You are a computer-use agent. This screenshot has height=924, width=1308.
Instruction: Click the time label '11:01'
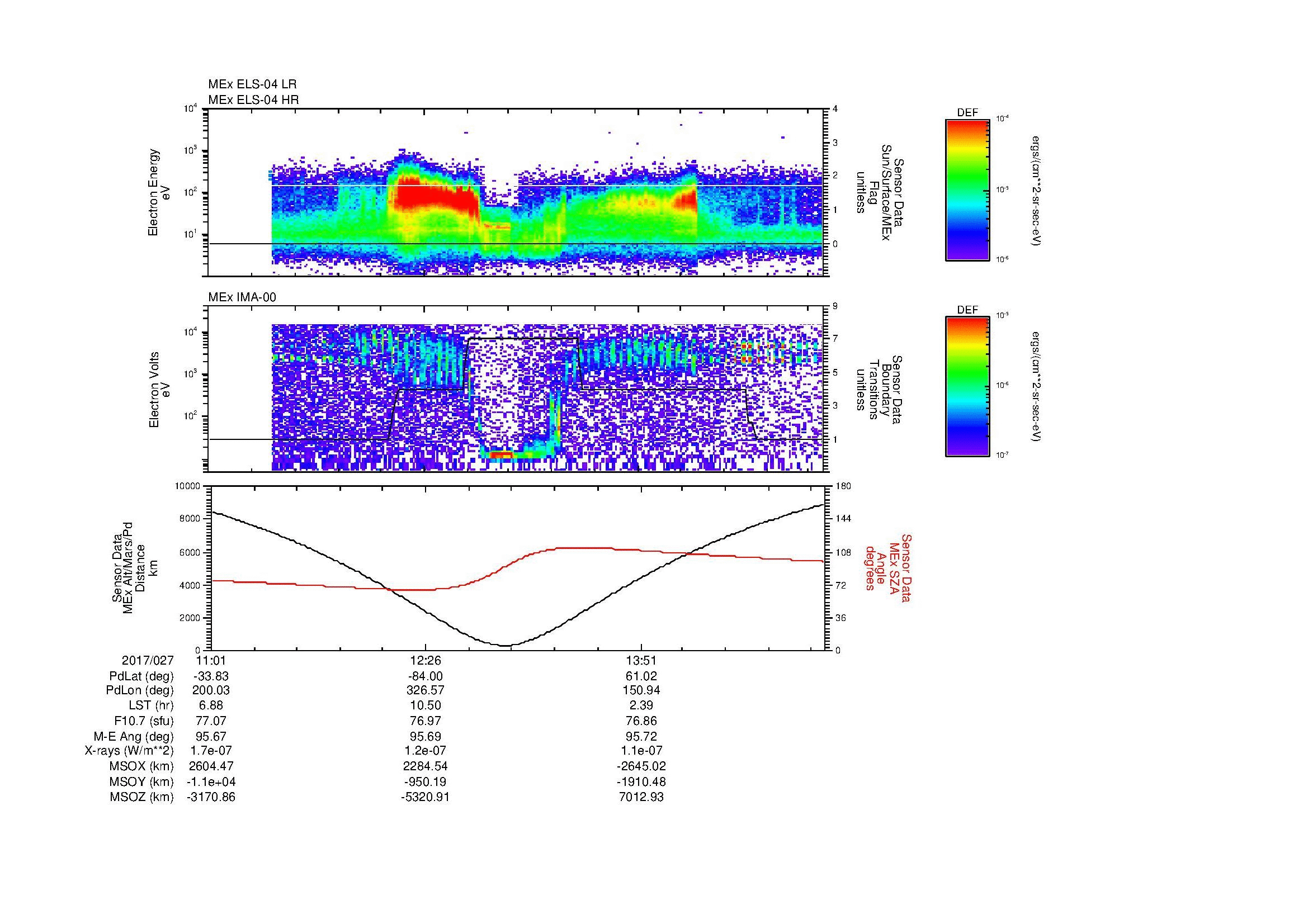pyautogui.click(x=211, y=660)
